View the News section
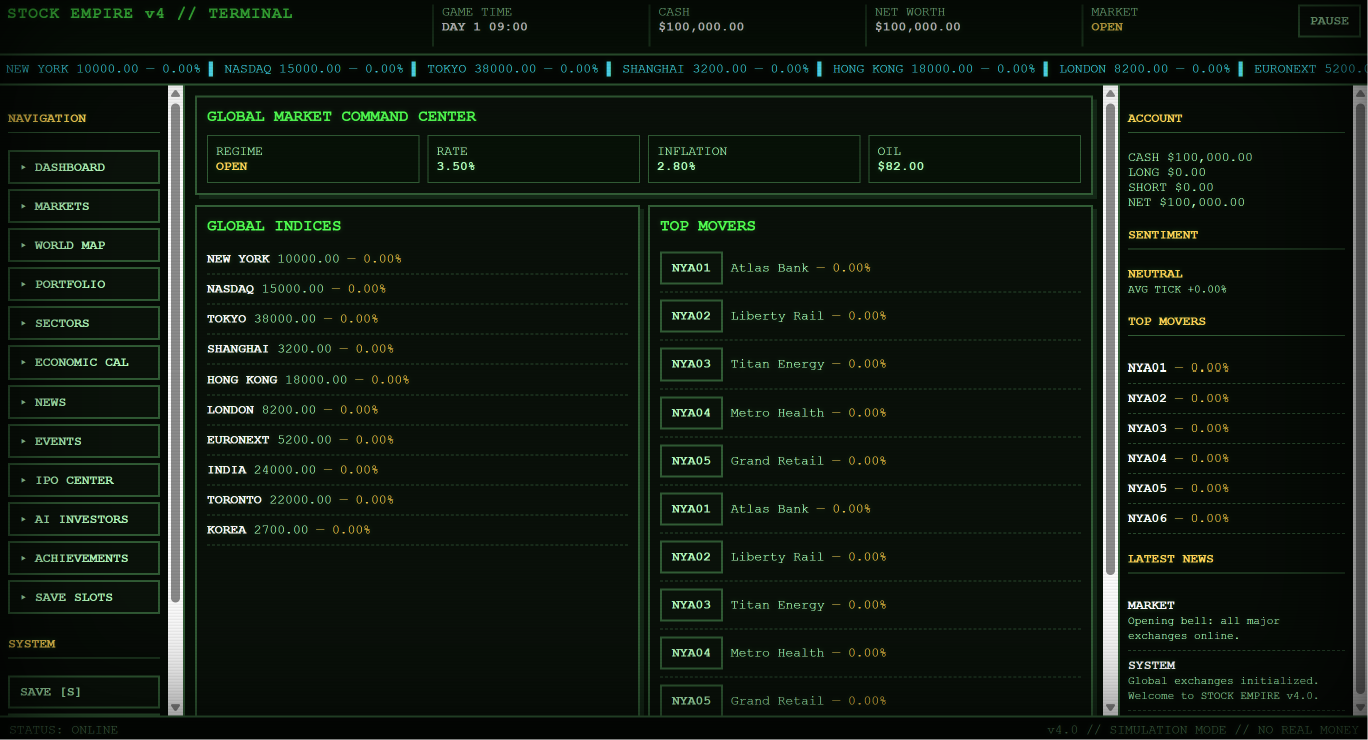This screenshot has height=740, width=1368. click(x=84, y=402)
